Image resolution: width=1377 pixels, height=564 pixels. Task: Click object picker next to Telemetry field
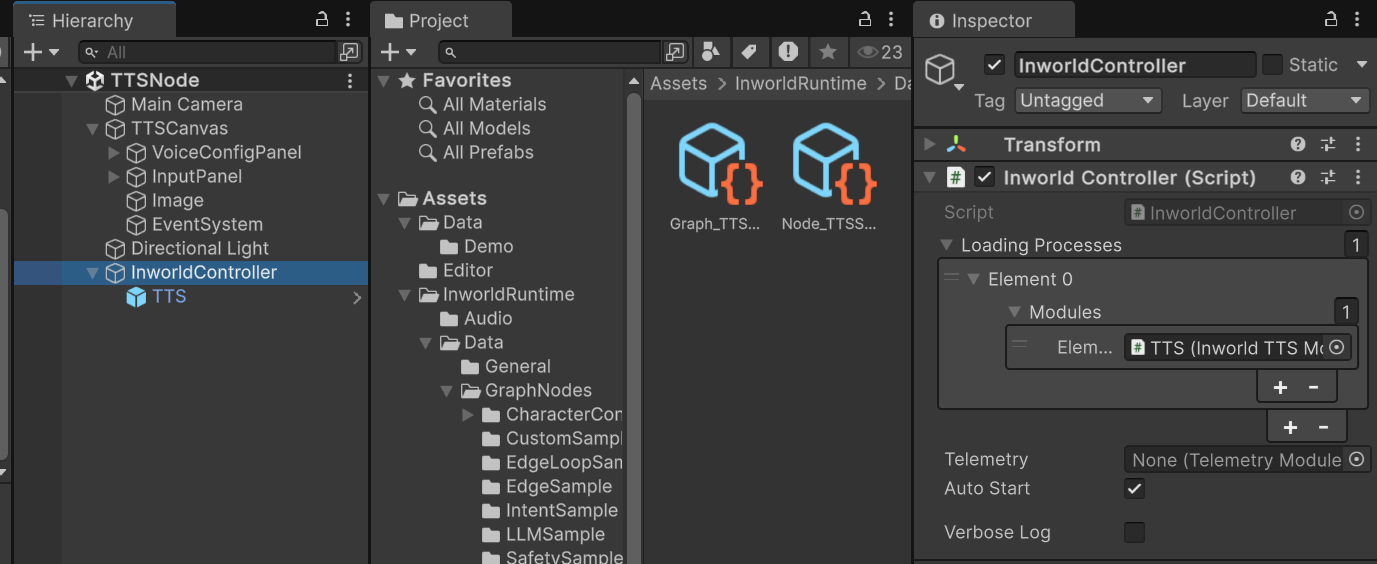[x=1356, y=460]
